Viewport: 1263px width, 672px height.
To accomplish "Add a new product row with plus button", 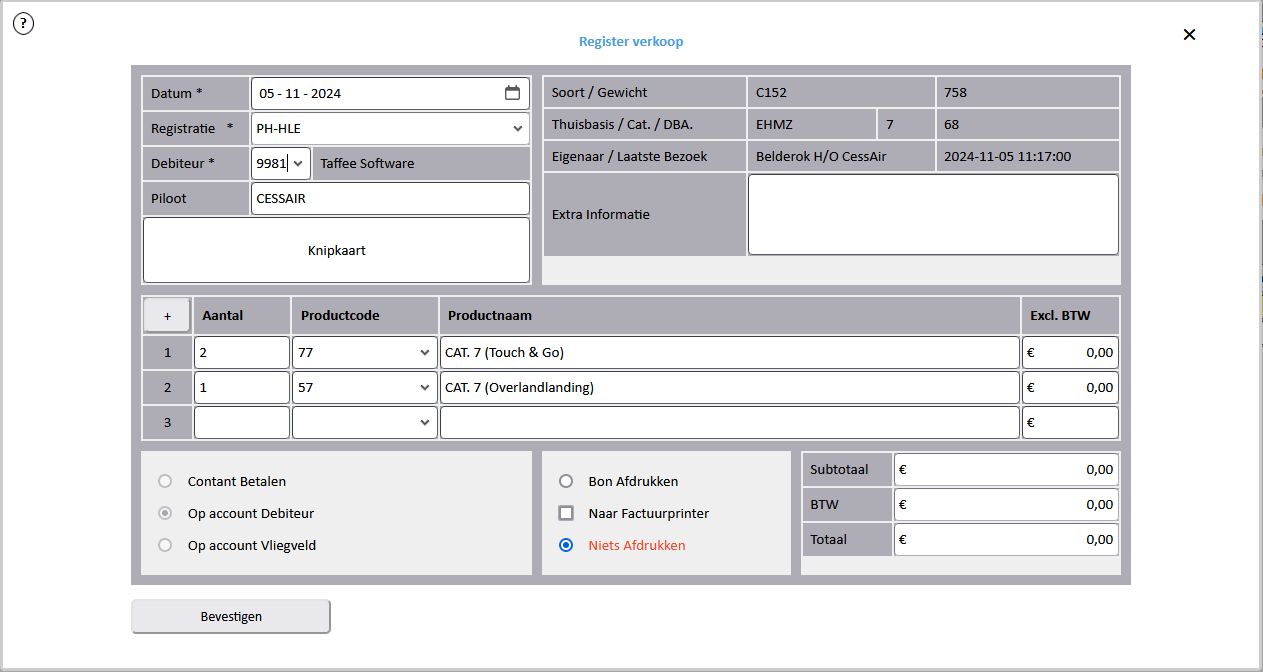I will [167, 315].
